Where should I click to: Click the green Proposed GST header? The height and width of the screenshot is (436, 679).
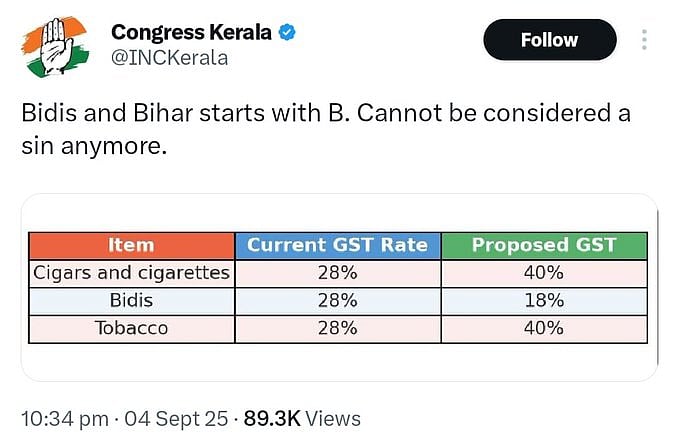pyautogui.click(x=544, y=245)
